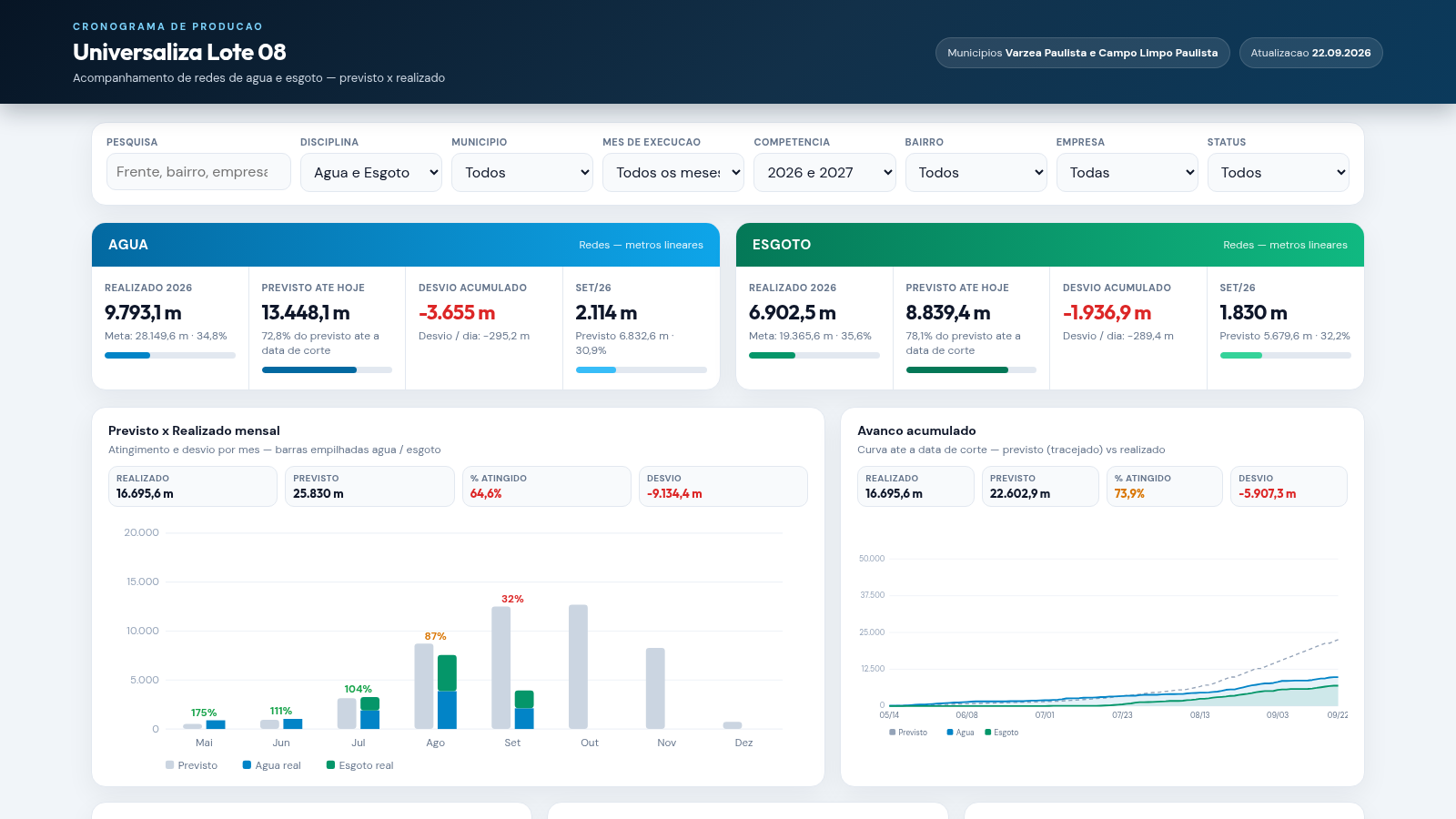Expand the Bairro dropdown
Image resolution: width=1456 pixels, height=819 pixels.
[976, 172]
